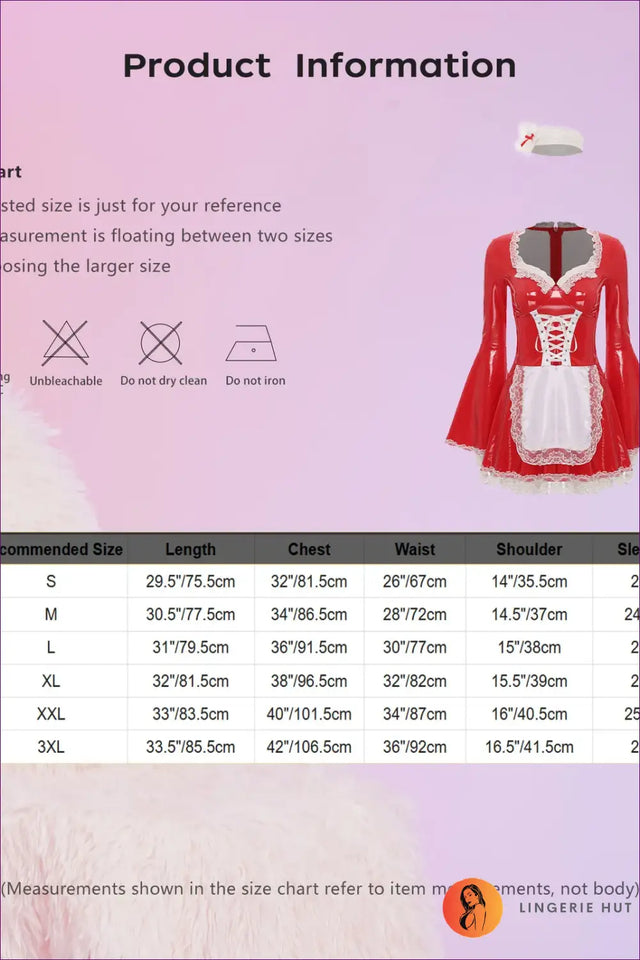Click the white headband product image
Viewport: 640px width, 960px height.
[x=549, y=139]
